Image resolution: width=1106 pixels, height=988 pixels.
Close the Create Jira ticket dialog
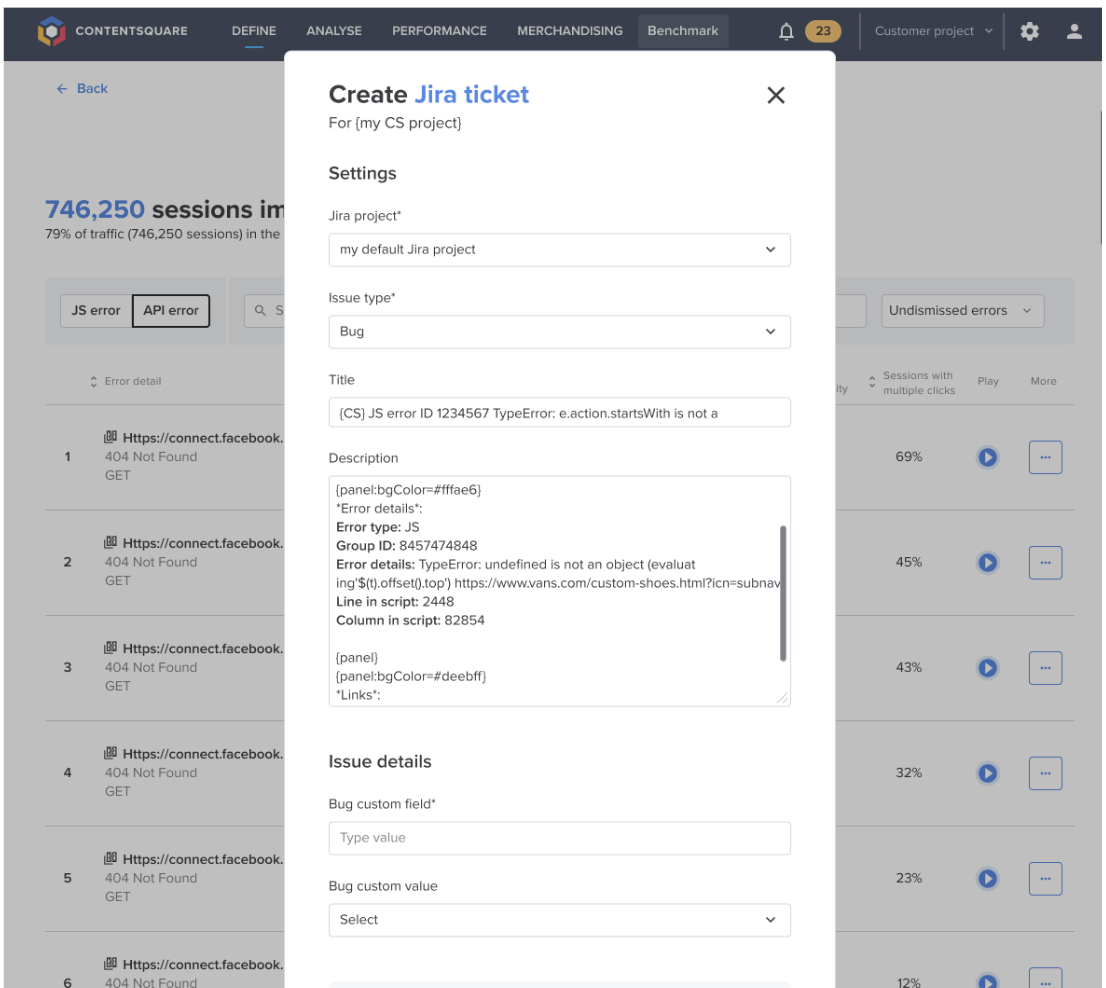point(775,95)
